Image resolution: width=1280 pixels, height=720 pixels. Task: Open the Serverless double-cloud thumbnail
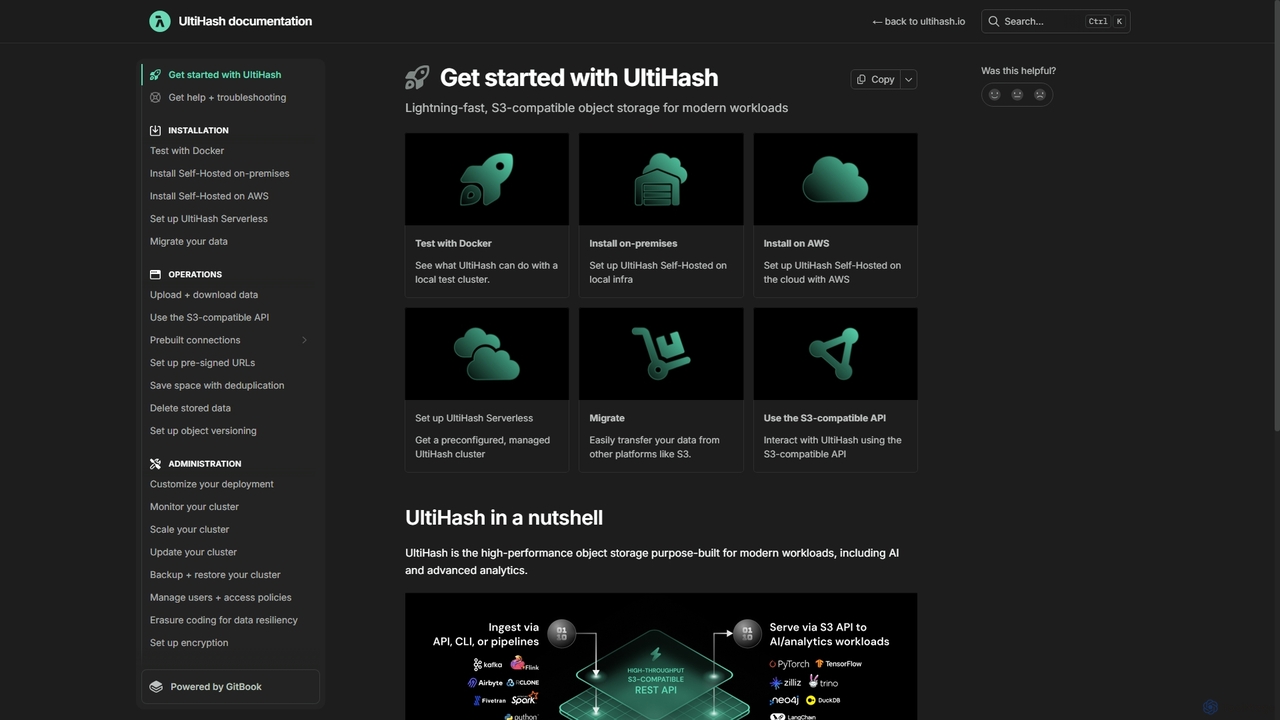(x=487, y=354)
